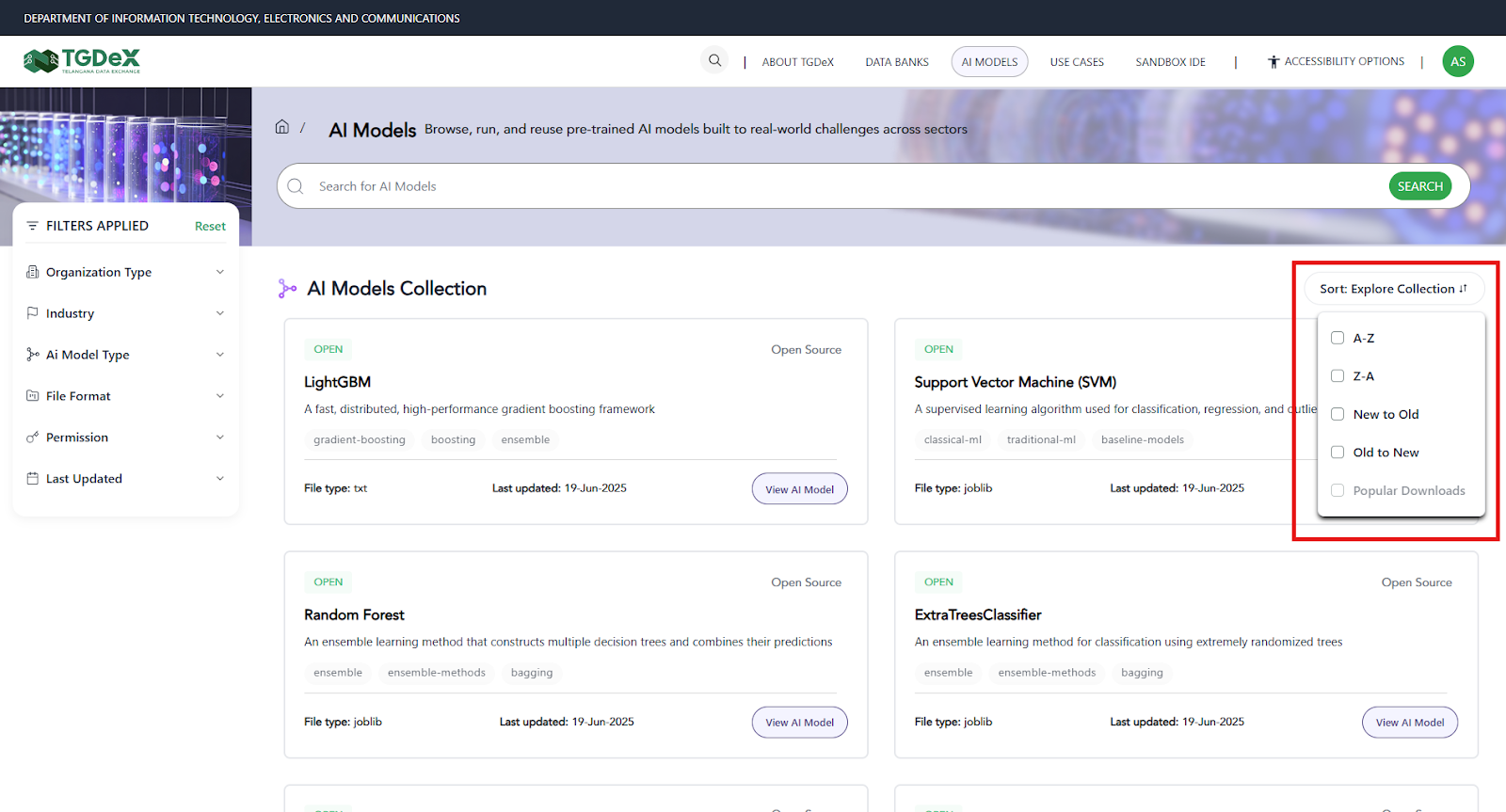Open the header search magnifier icon
Viewport: 1506px width, 812px height.
[x=715, y=60]
